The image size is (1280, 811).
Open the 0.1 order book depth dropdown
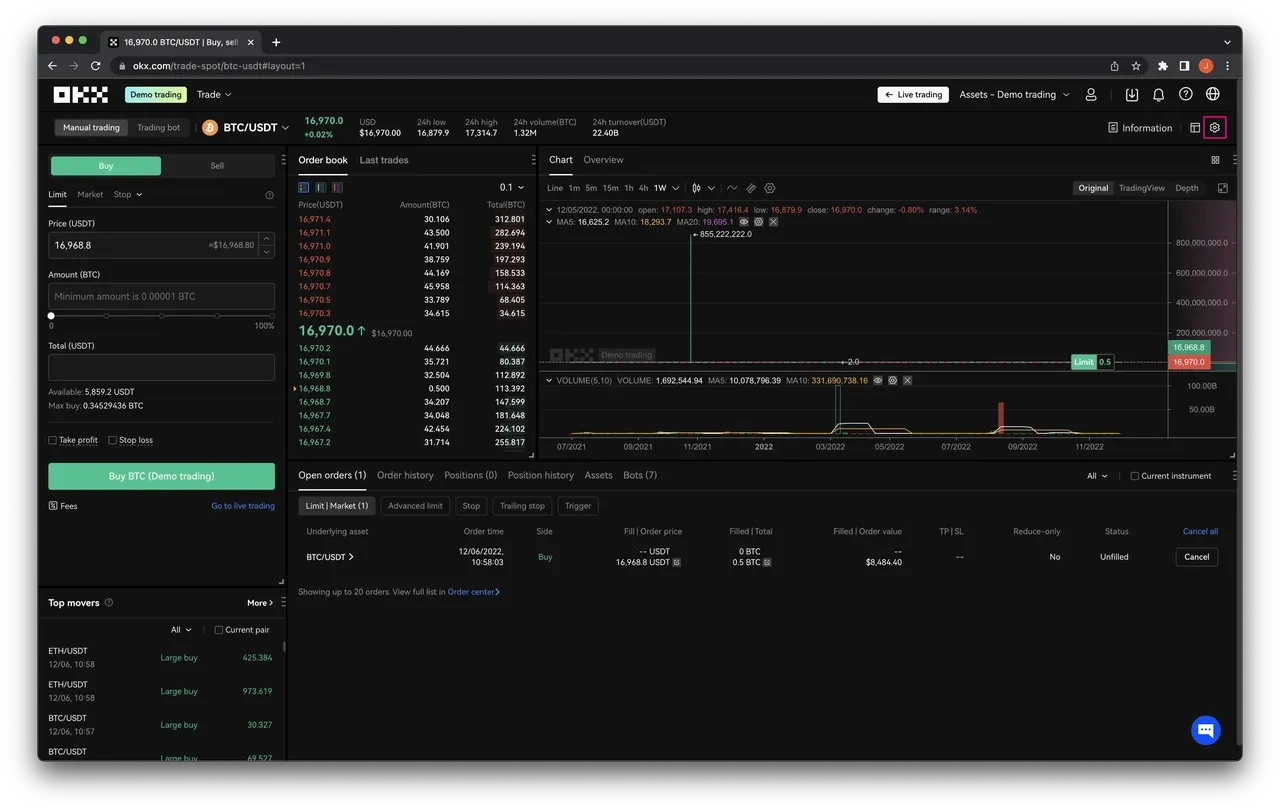pyautogui.click(x=512, y=187)
